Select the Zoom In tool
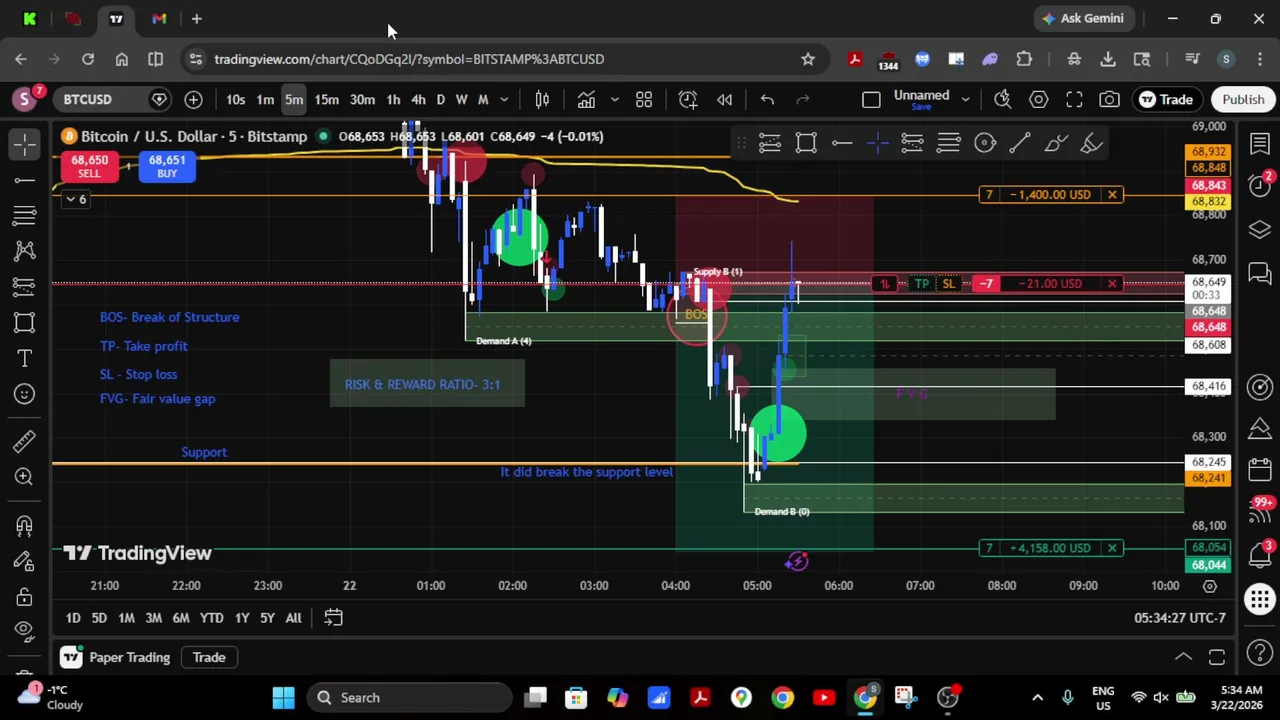1280x720 pixels. [25, 476]
